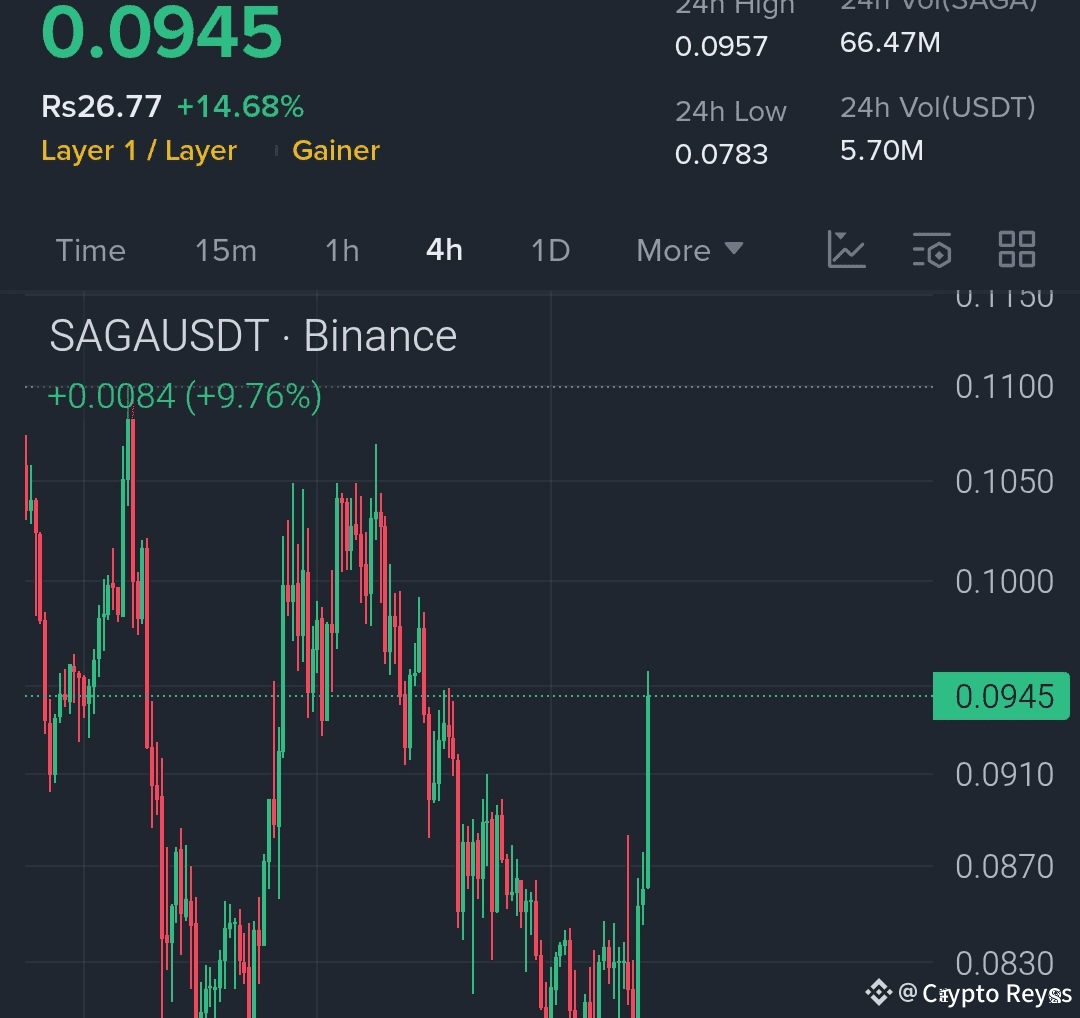Switch to the 1D interval

click(551, 250)
